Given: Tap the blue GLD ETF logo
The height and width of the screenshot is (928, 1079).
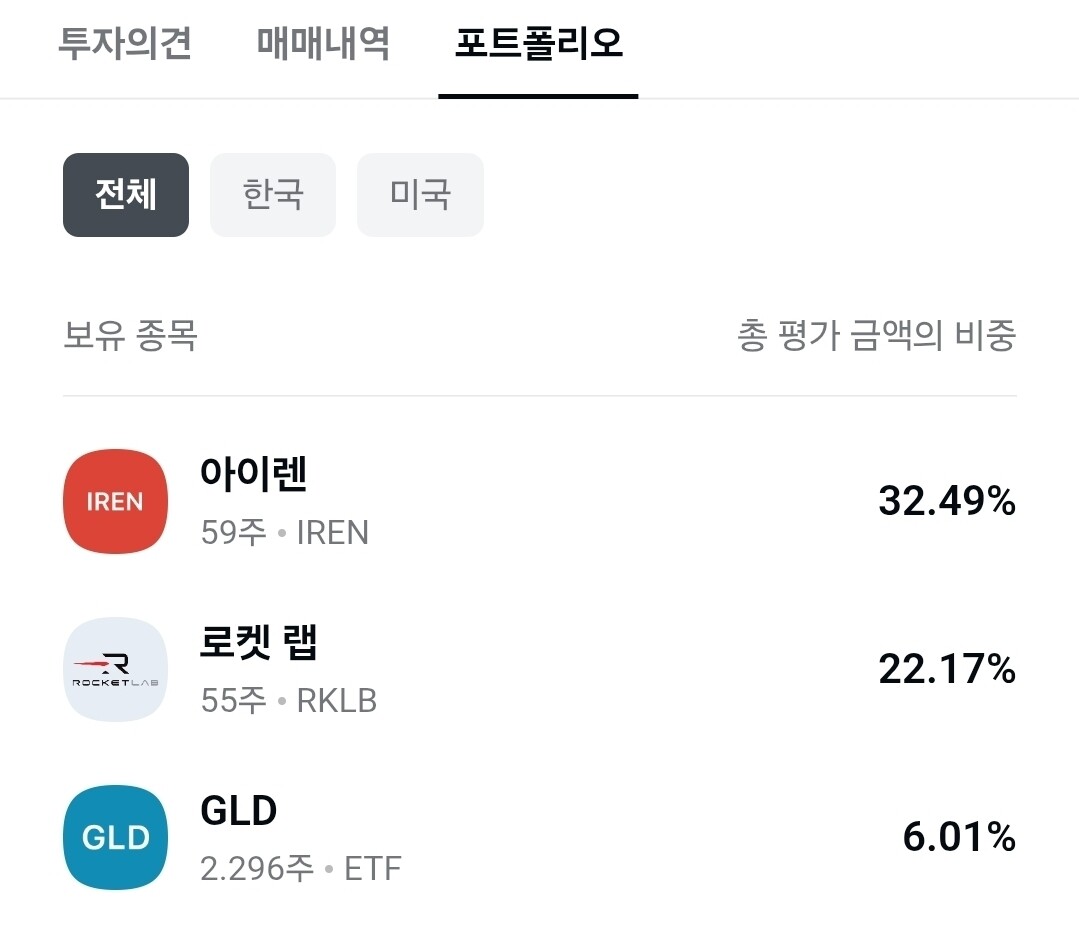Looking at the screenshot, I should (x=116, y=837).
